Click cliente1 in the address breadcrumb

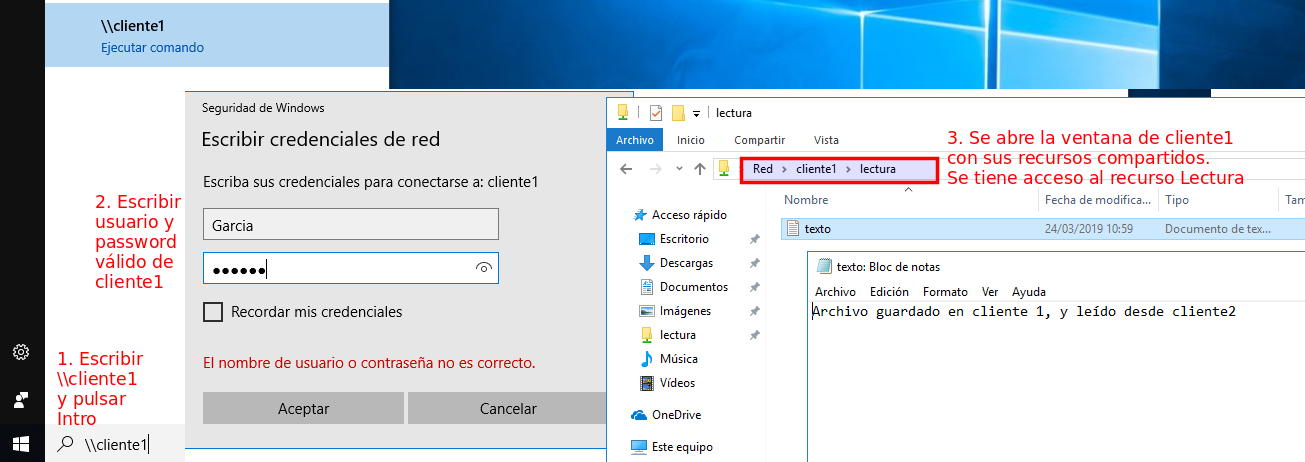[x=816, y=169]
